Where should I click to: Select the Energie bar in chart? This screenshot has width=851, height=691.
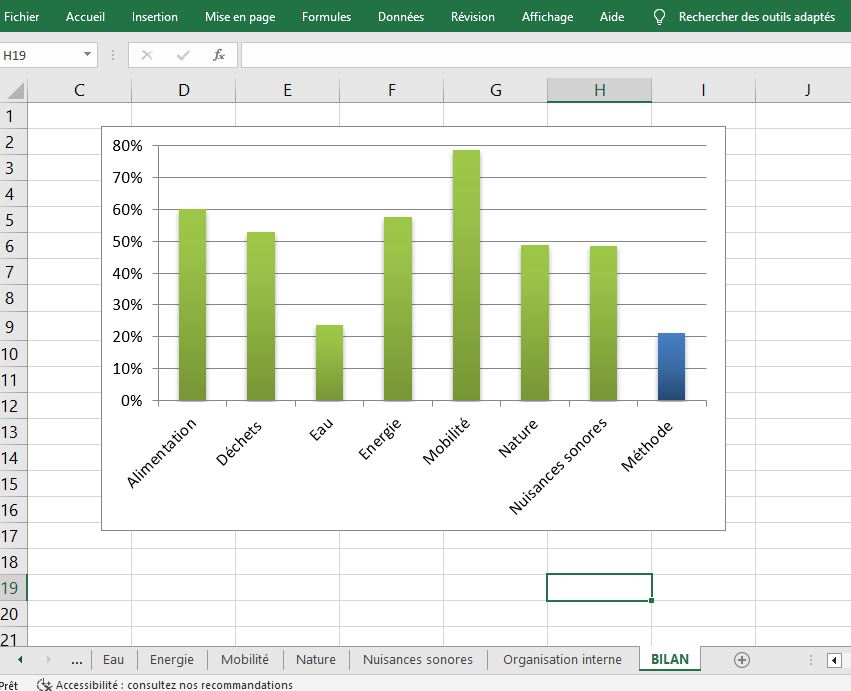click(x=398, y=309)
